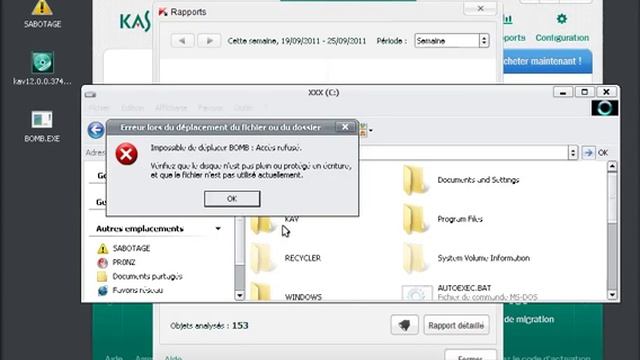Open Favoris réseau in the sidebar

point(130,290)
